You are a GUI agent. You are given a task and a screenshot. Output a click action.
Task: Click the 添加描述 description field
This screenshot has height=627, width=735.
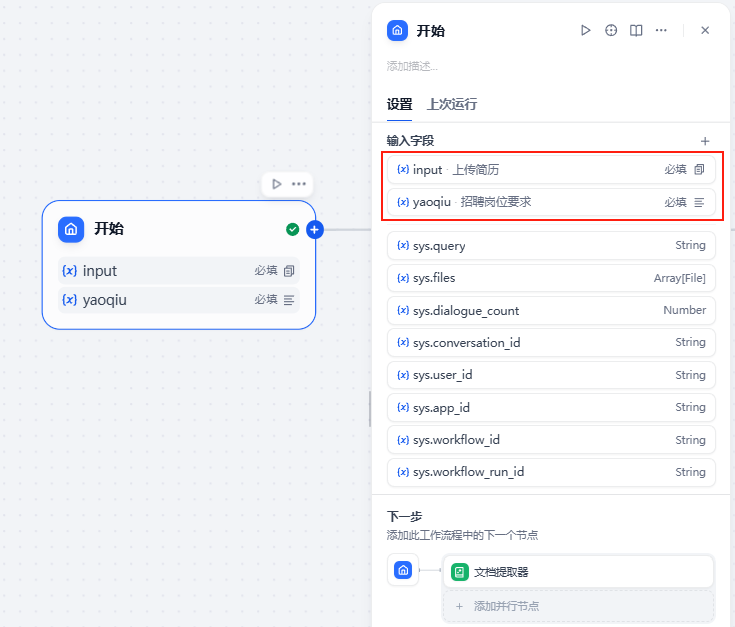413,66
